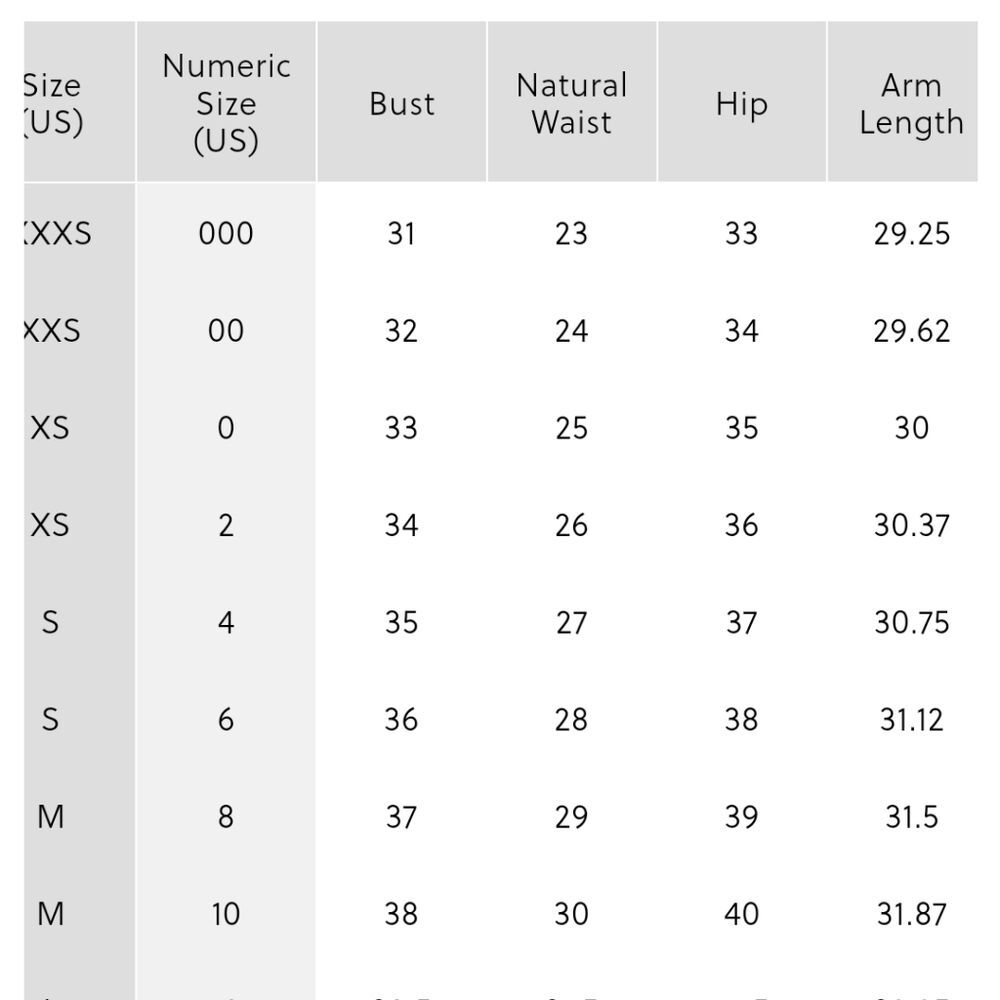Select numeric size 10 cell

click(226, 914)
